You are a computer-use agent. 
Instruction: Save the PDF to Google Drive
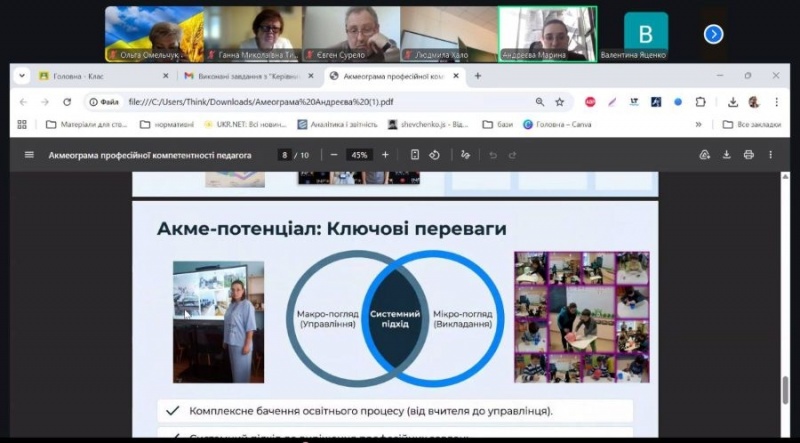[705, 155]
